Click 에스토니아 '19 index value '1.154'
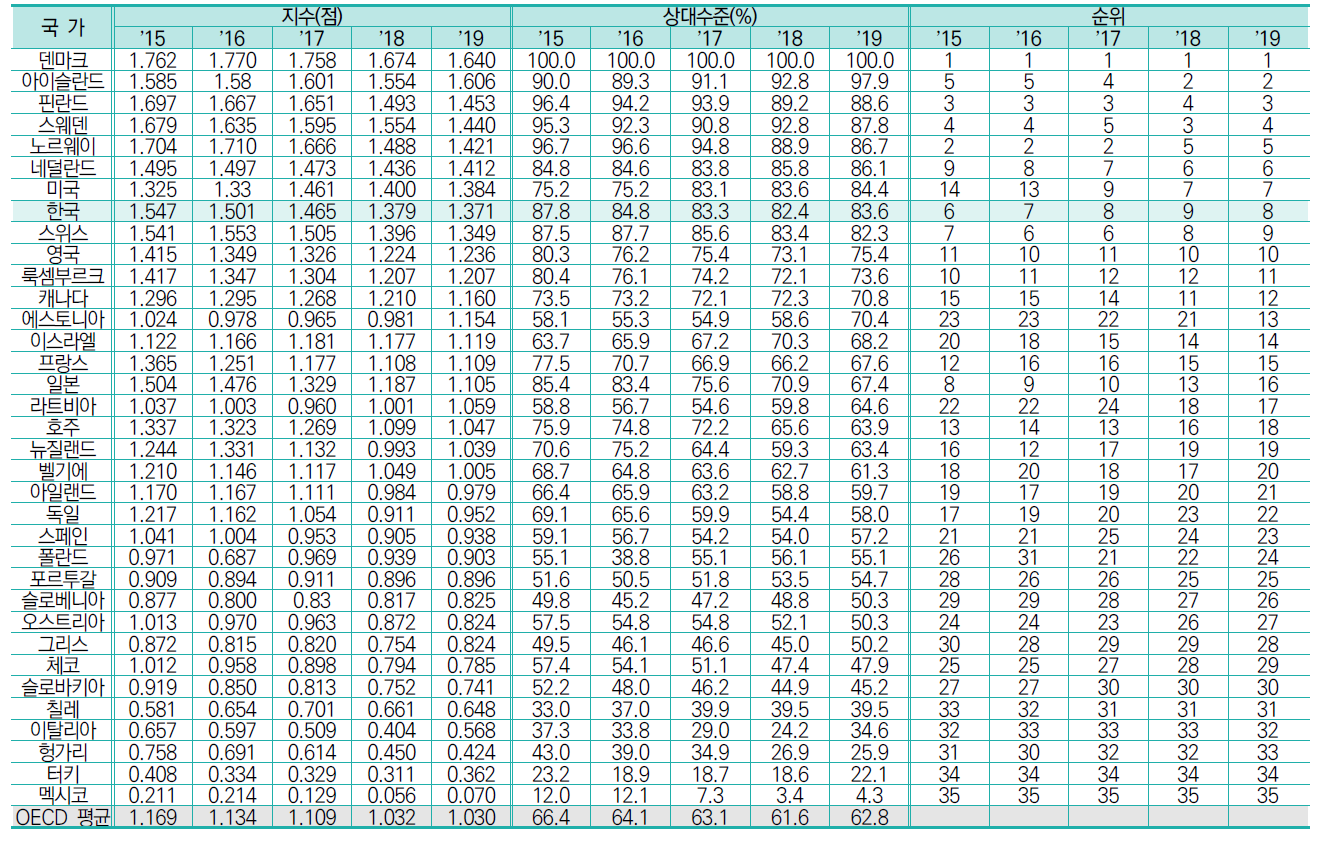 pyautogui.click(x=471, y=320)
